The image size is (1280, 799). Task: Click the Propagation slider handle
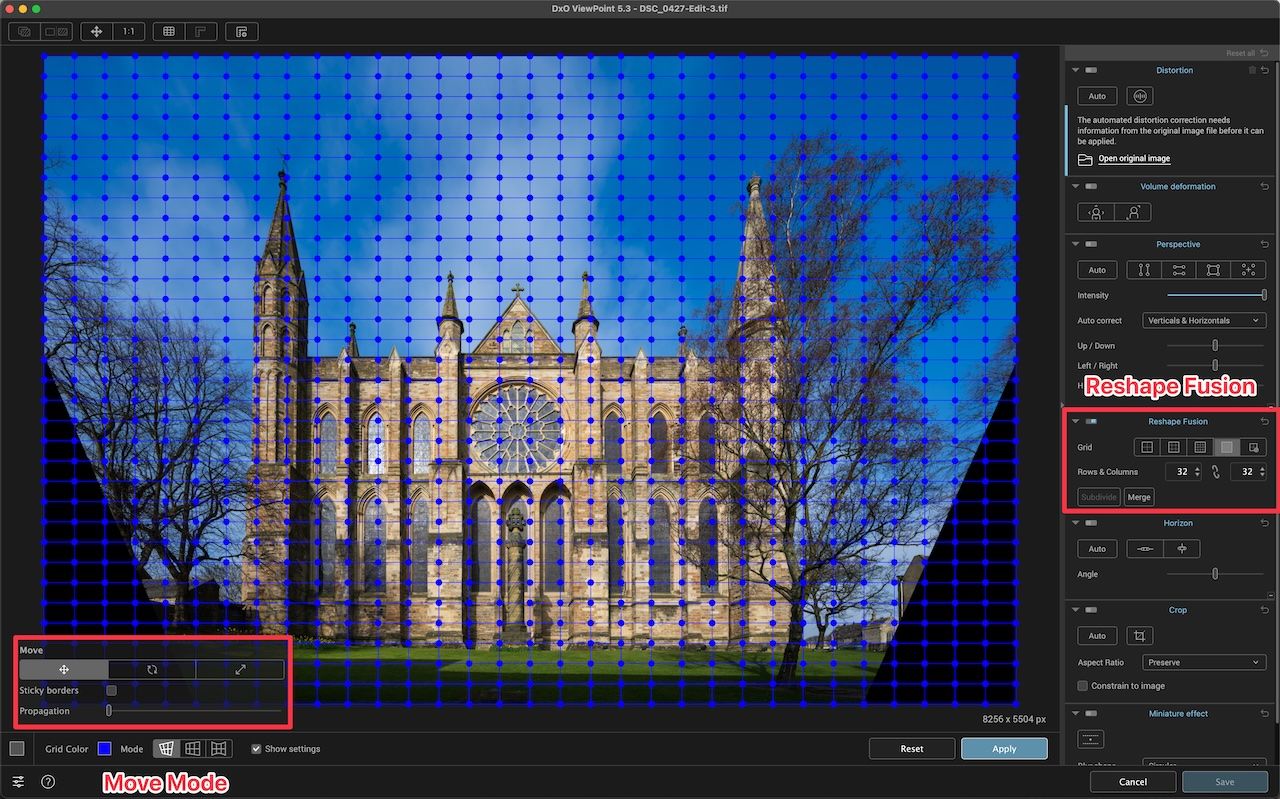click(109, 711)
